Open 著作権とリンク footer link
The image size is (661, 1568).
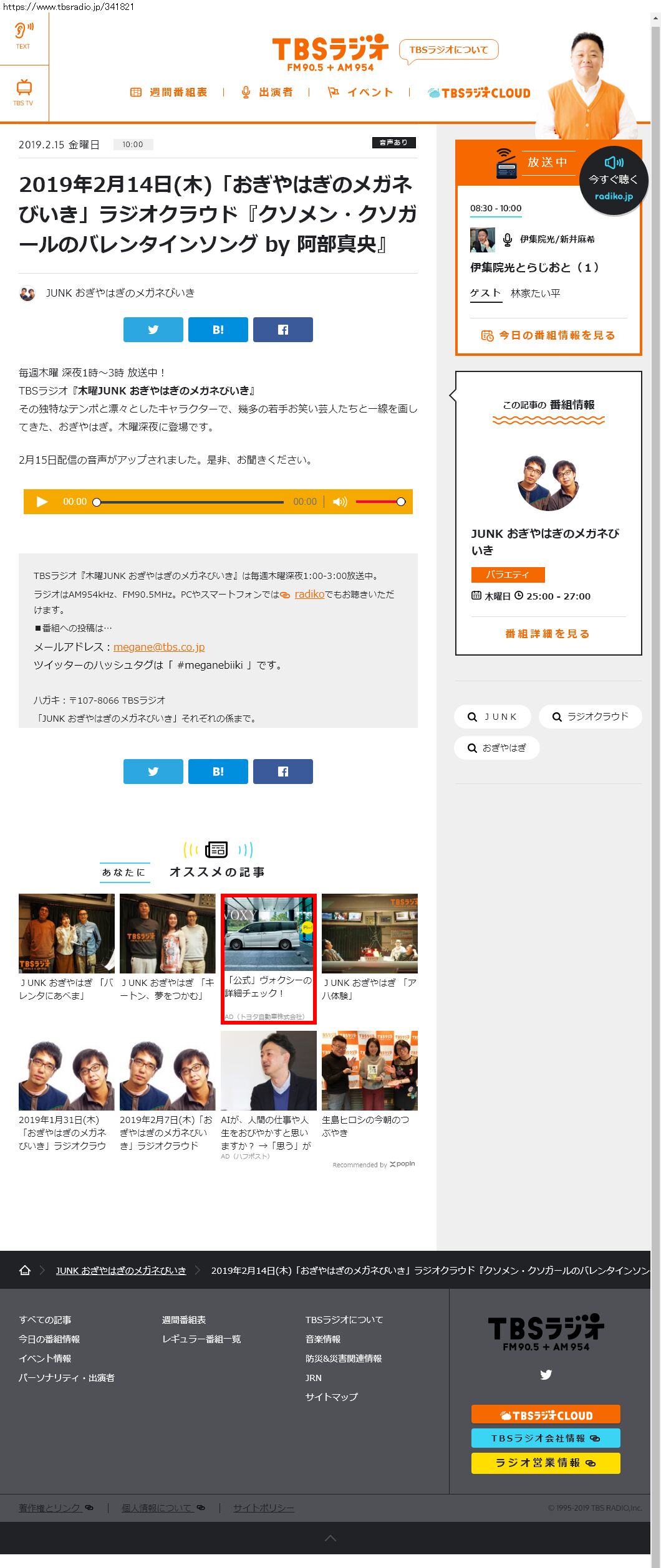click(x=56, y=1508)
